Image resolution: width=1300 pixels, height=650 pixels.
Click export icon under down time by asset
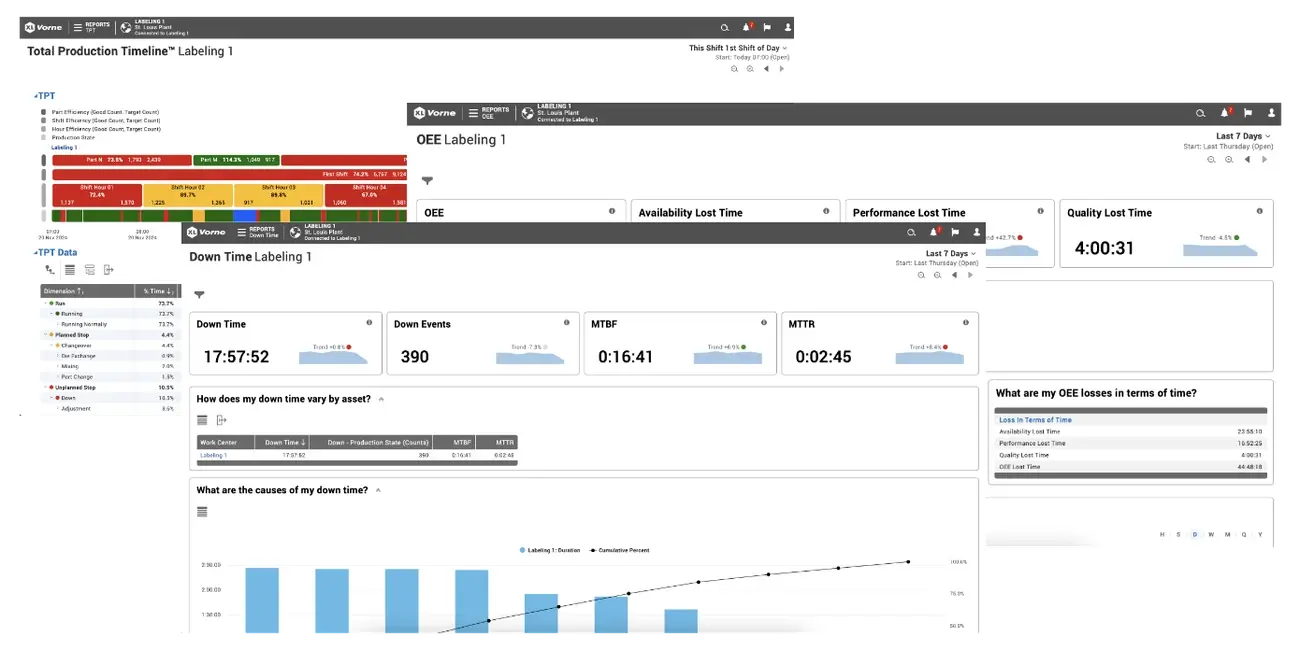pos(221,420)
